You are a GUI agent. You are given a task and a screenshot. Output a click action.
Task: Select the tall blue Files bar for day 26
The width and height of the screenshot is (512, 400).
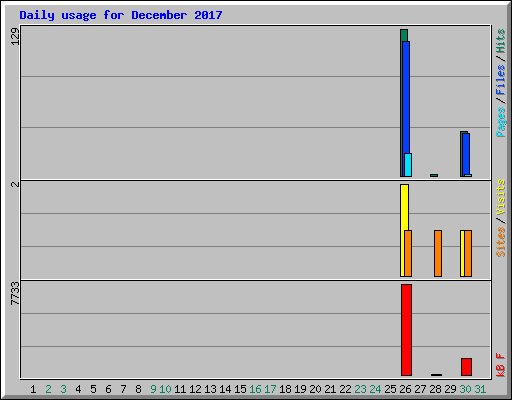pos(406,97)
